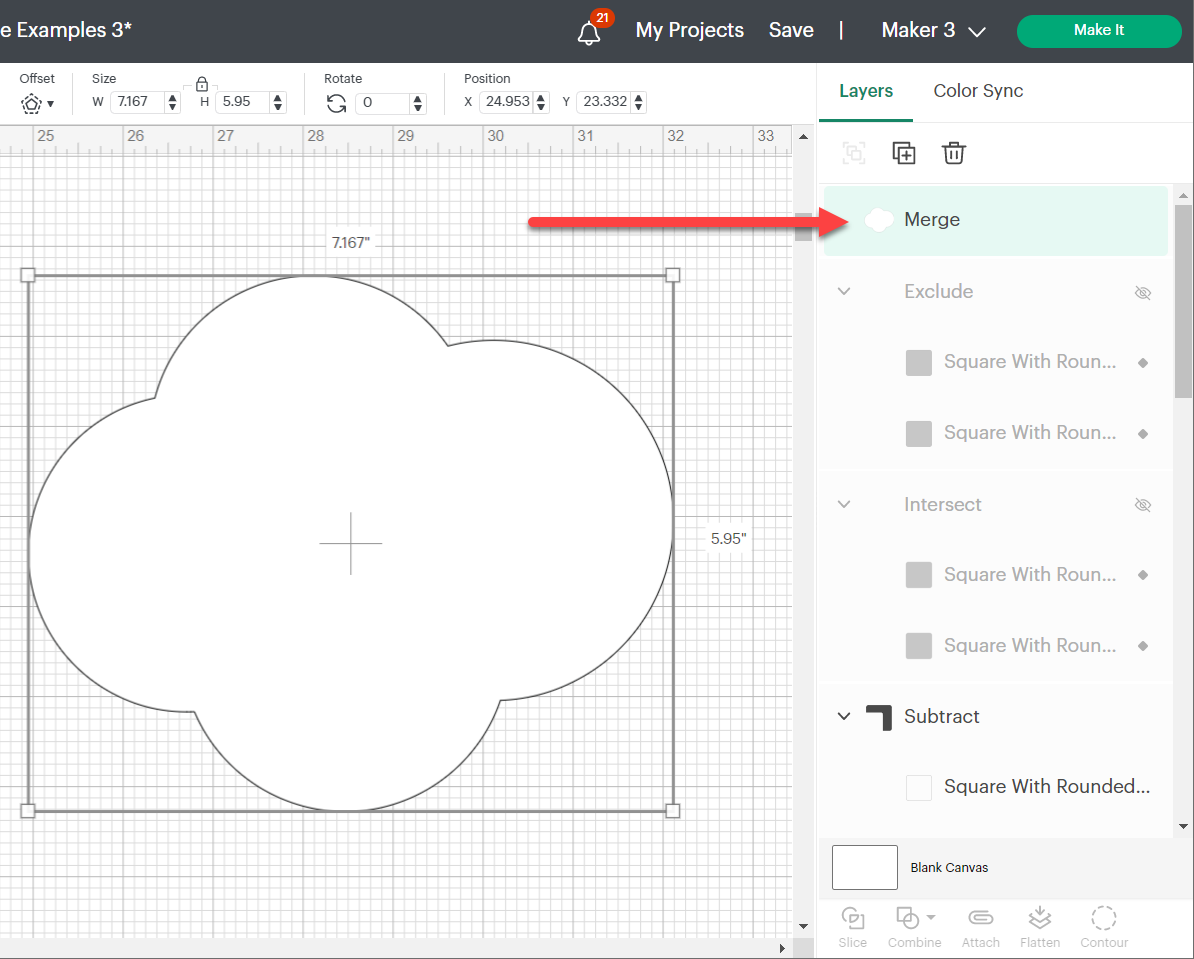This screenshot has width=1194, height=959.
Task: Show the hidden Exclude layer
Action: 1143,292
